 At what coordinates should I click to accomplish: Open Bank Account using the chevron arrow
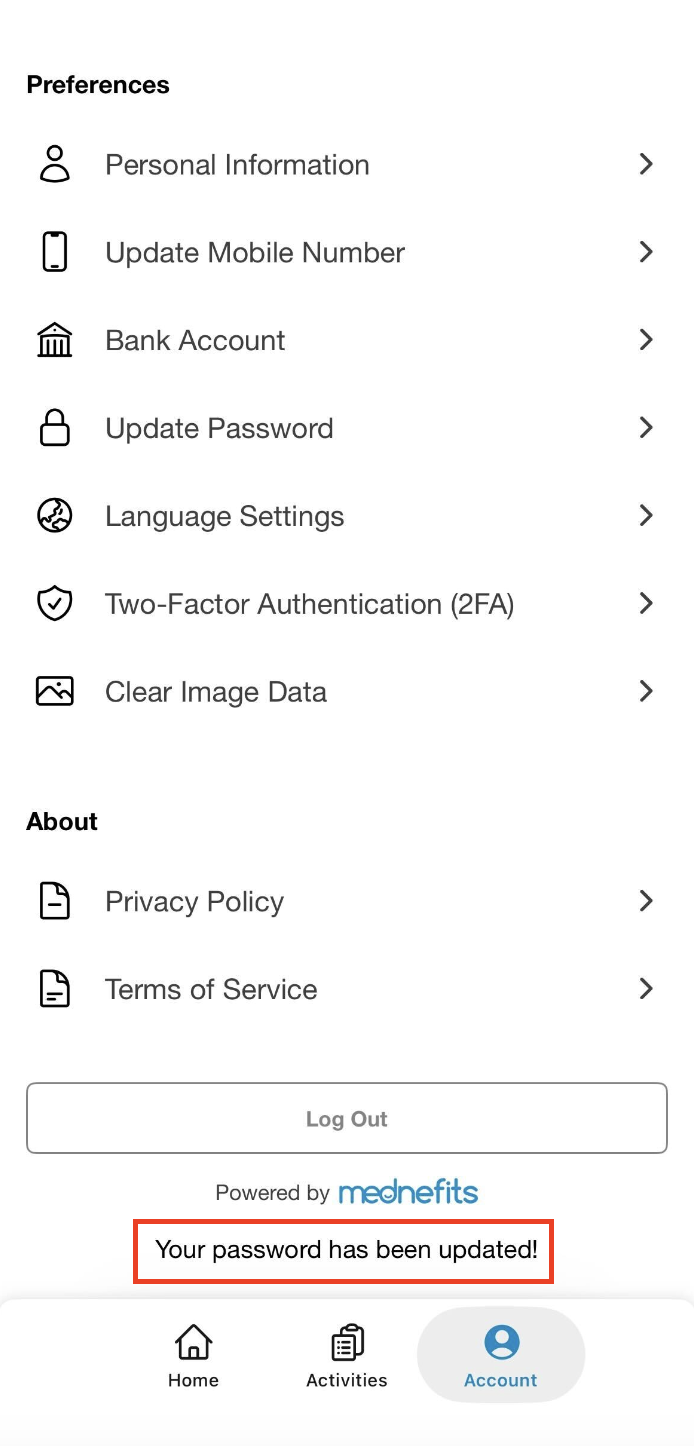tap(646, 340)
